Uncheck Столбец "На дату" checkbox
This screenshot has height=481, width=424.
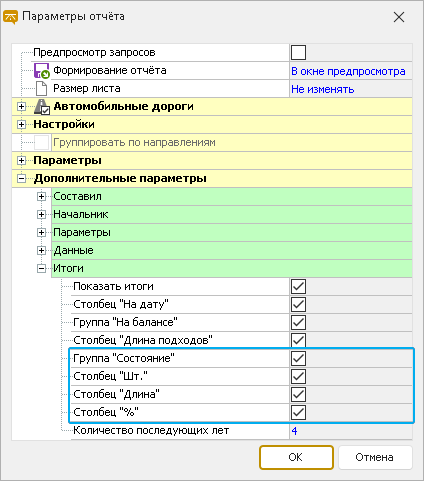point(298,304)
